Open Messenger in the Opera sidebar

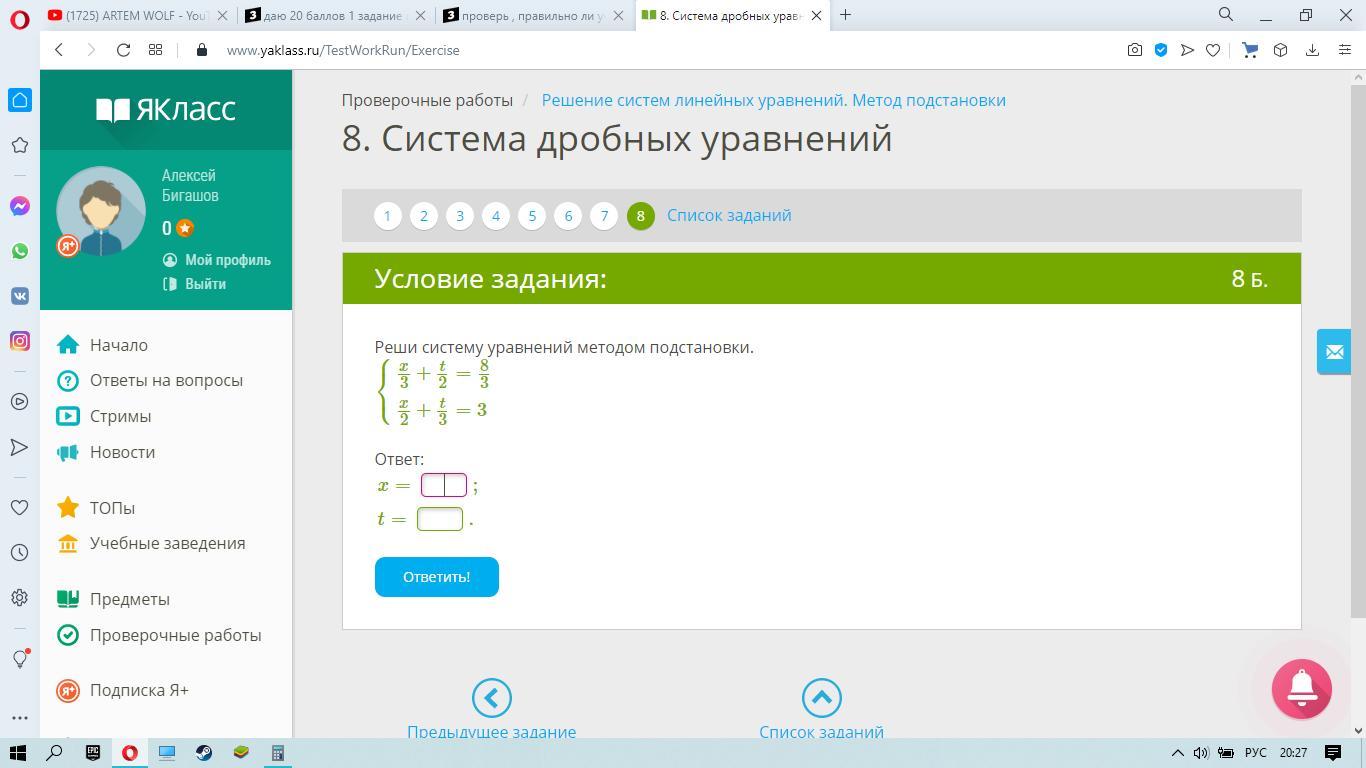(x=19, y=206)
